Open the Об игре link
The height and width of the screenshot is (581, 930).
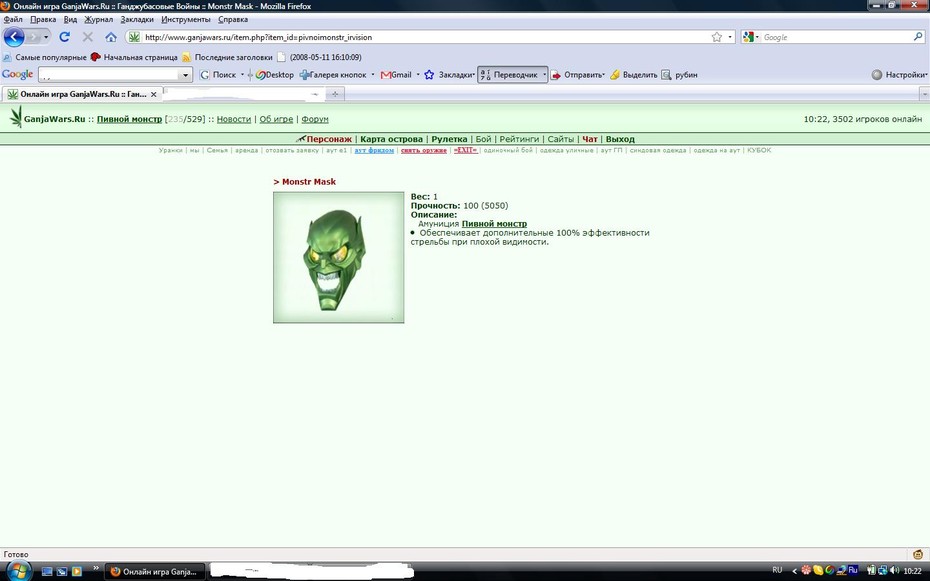276,119
